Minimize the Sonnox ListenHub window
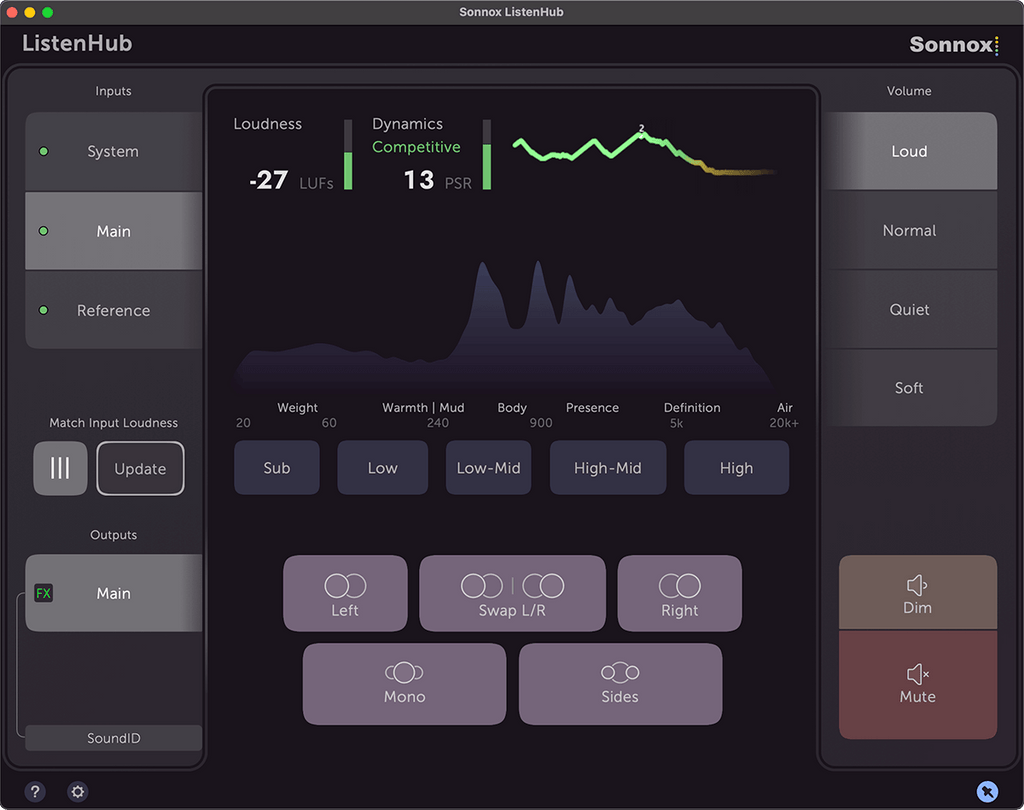 pyautogui.click(x=29, y=12)
